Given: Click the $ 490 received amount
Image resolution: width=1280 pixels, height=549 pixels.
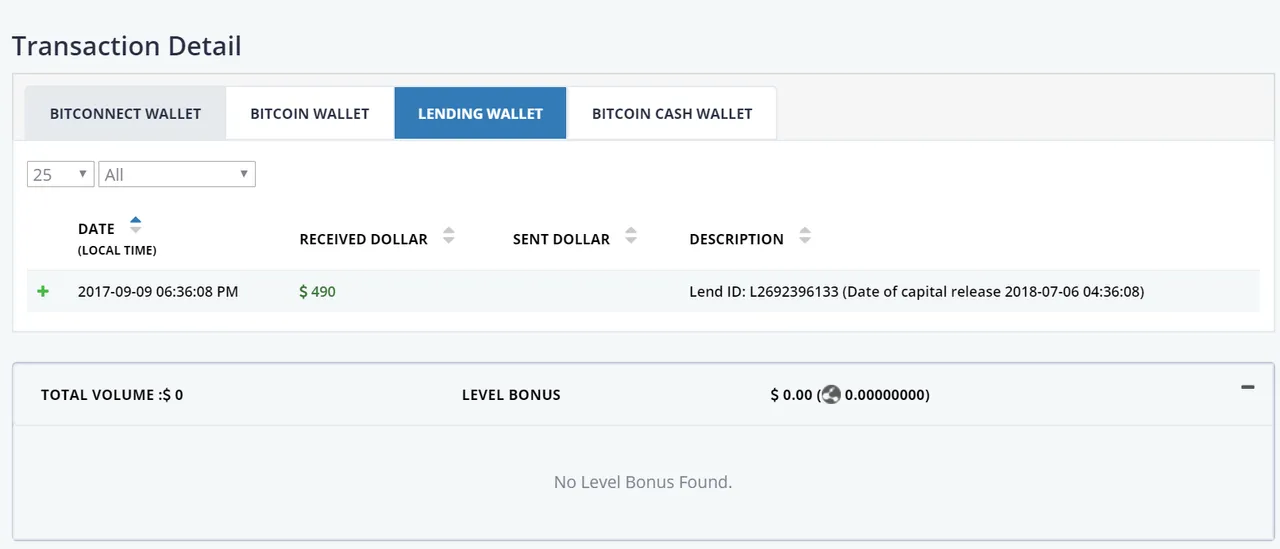Looking at the screenshot, I should pyautogui.click(x=318, y=292).
